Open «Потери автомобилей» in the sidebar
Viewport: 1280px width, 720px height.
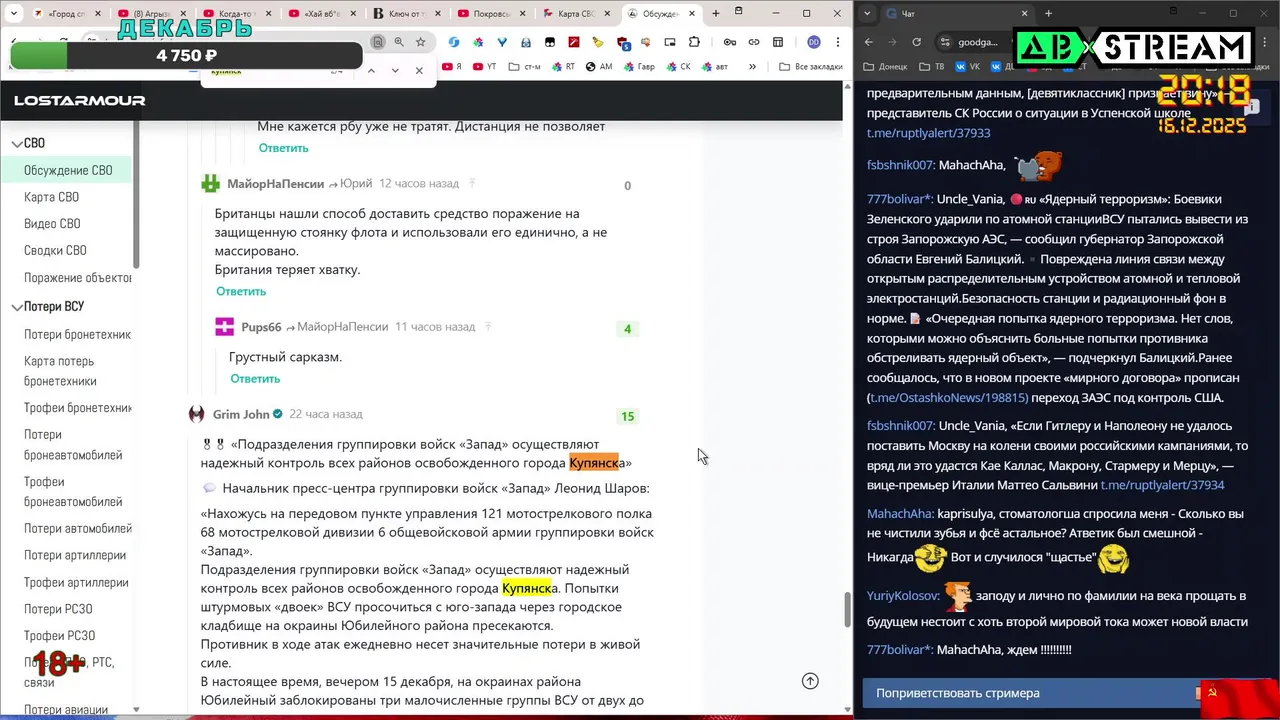tap(78, 528)
